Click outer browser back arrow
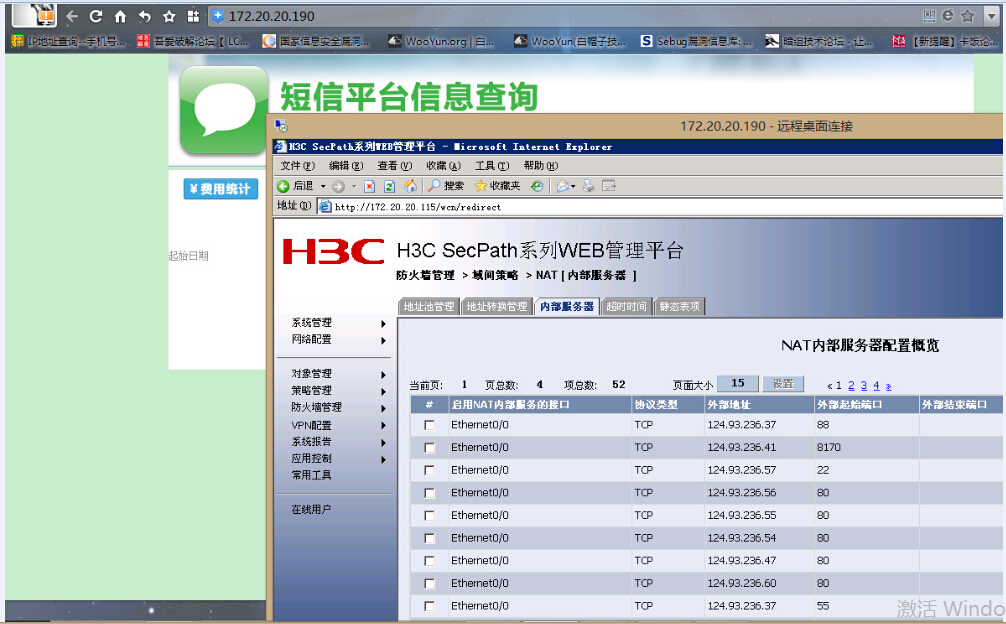 click(x=72, y=16)
